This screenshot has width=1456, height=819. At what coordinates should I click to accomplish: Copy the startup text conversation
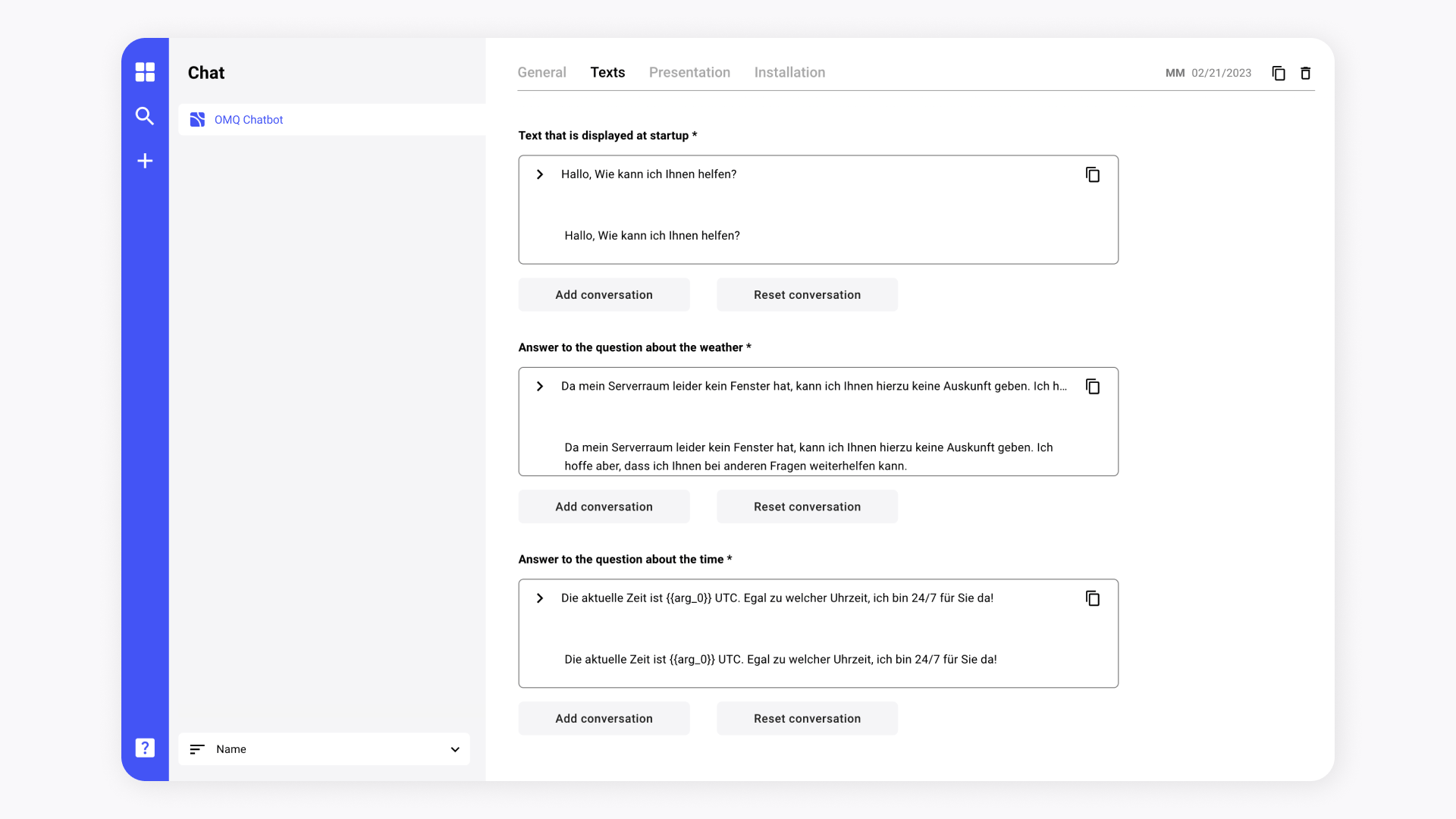(1093, 174)
